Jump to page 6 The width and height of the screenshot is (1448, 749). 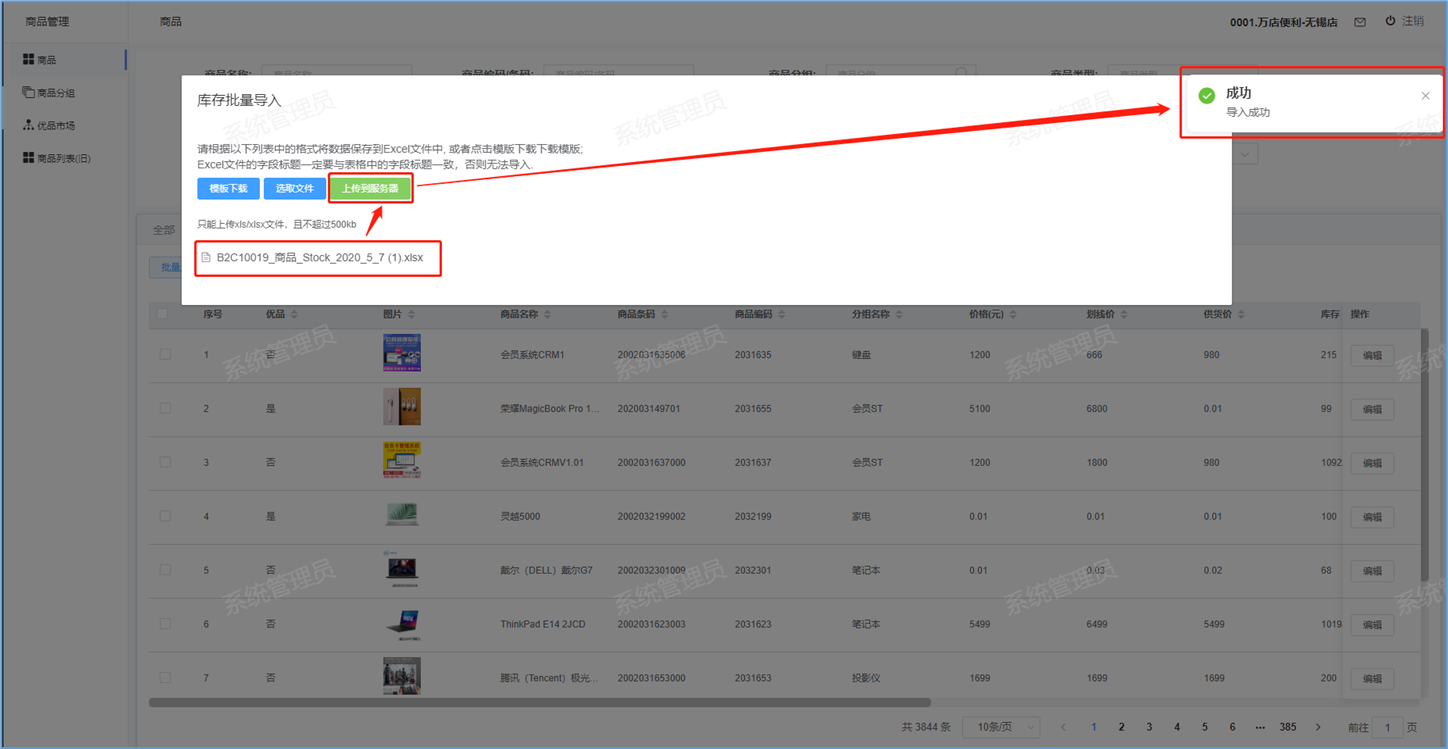(x=1232, y=727)
